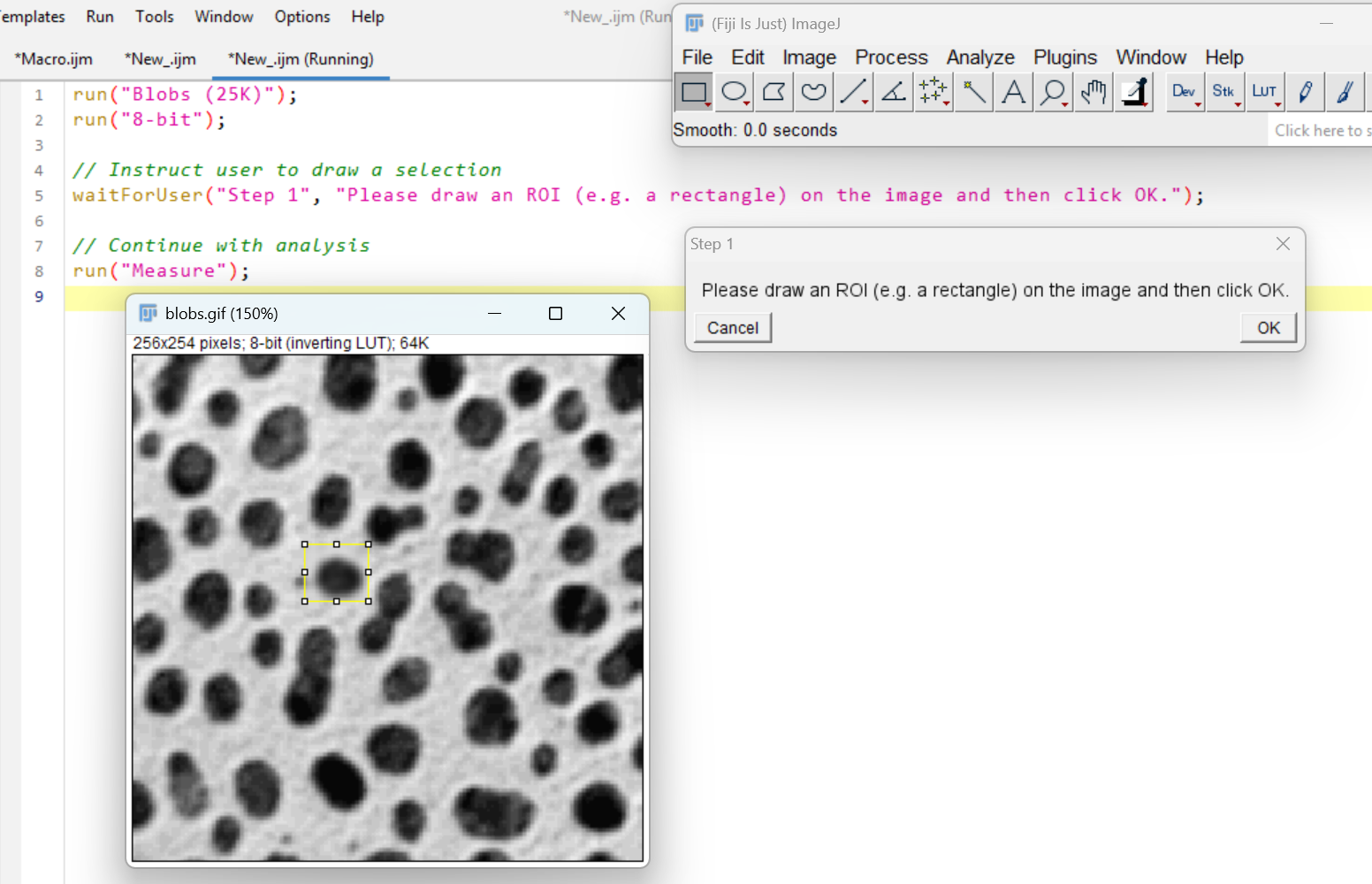This screenshot has width=1372, height=884.
Task: Pick the Freehand selection tool
Action: (x=814, y=92)
